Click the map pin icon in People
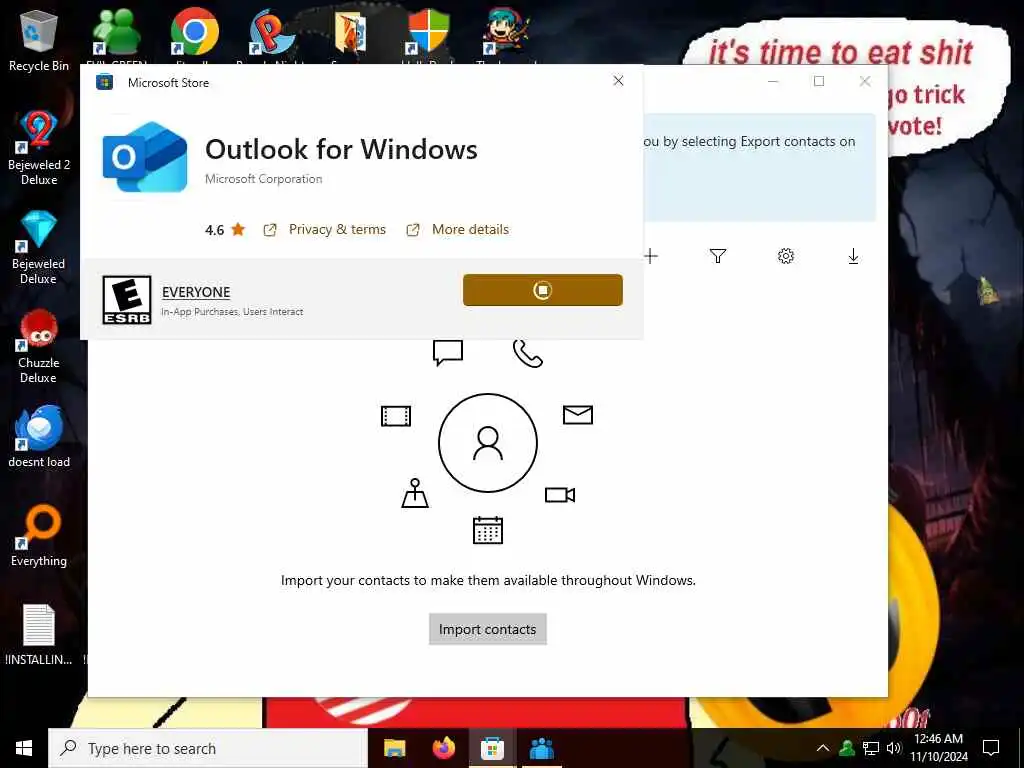1024x768 pixels. [415, 493]
